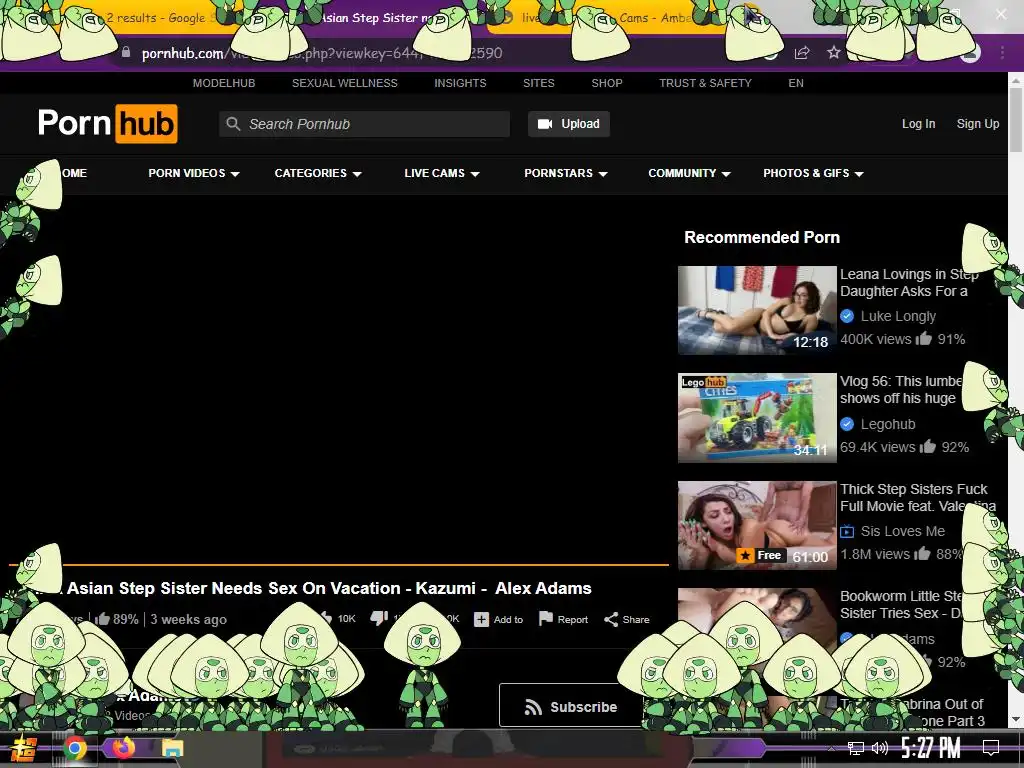Click the Recommended Porn heading
The width and height of the screenshot is (1024, 768).
click(762, 237)
